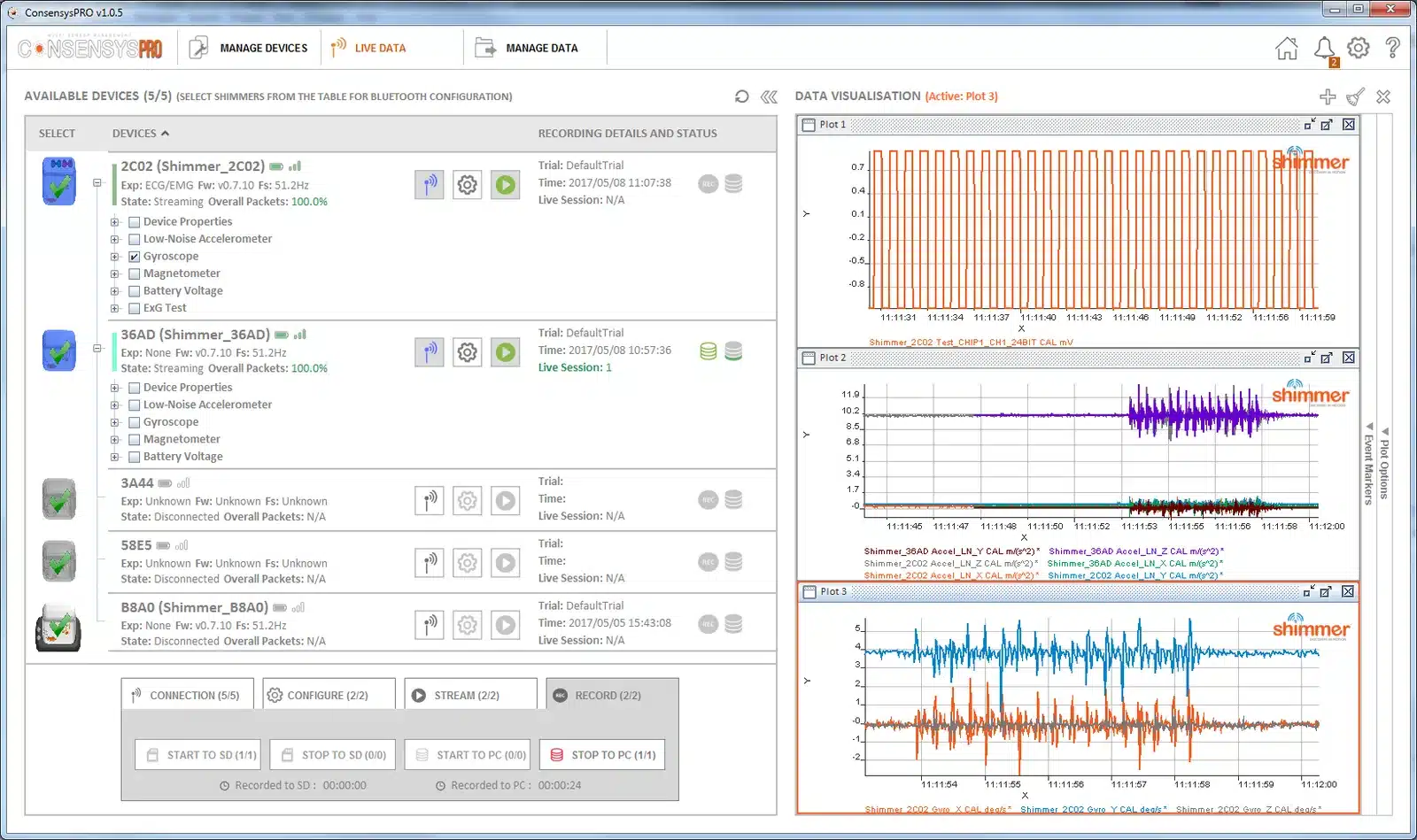Enable 2C02 Battery Voltage checkbox
Viewport: 1417px width, 840px height.
(135, 291)
